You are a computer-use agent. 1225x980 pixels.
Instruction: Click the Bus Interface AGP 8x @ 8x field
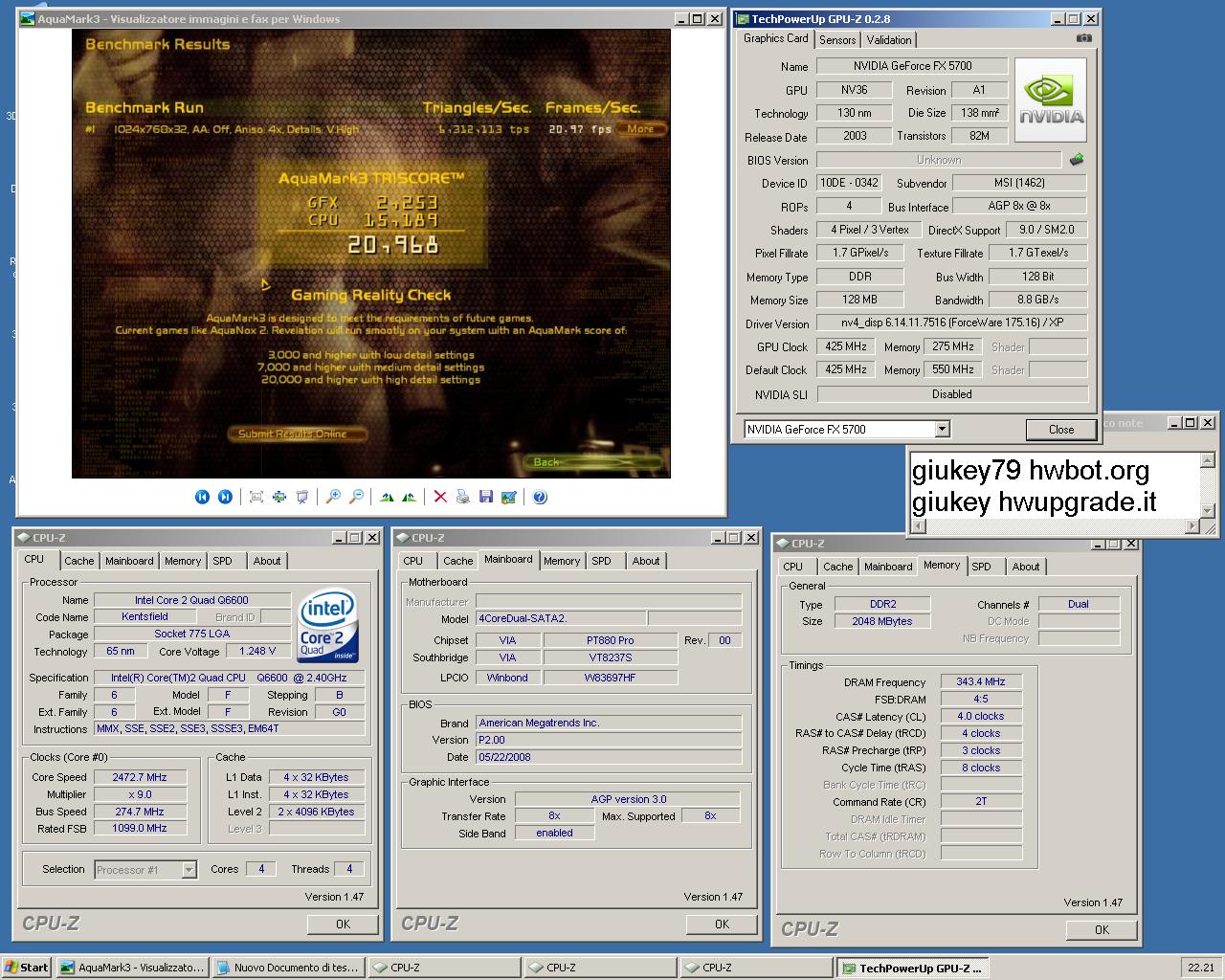tap(1019, 206)
